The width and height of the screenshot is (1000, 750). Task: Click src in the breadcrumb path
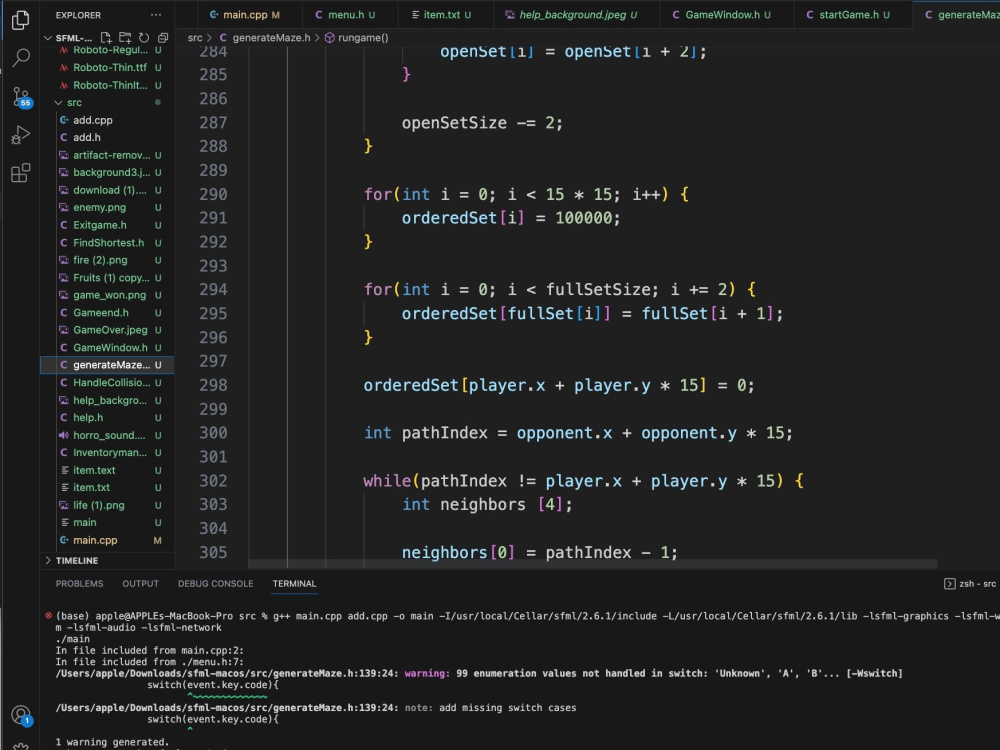(x=195, y=38)
